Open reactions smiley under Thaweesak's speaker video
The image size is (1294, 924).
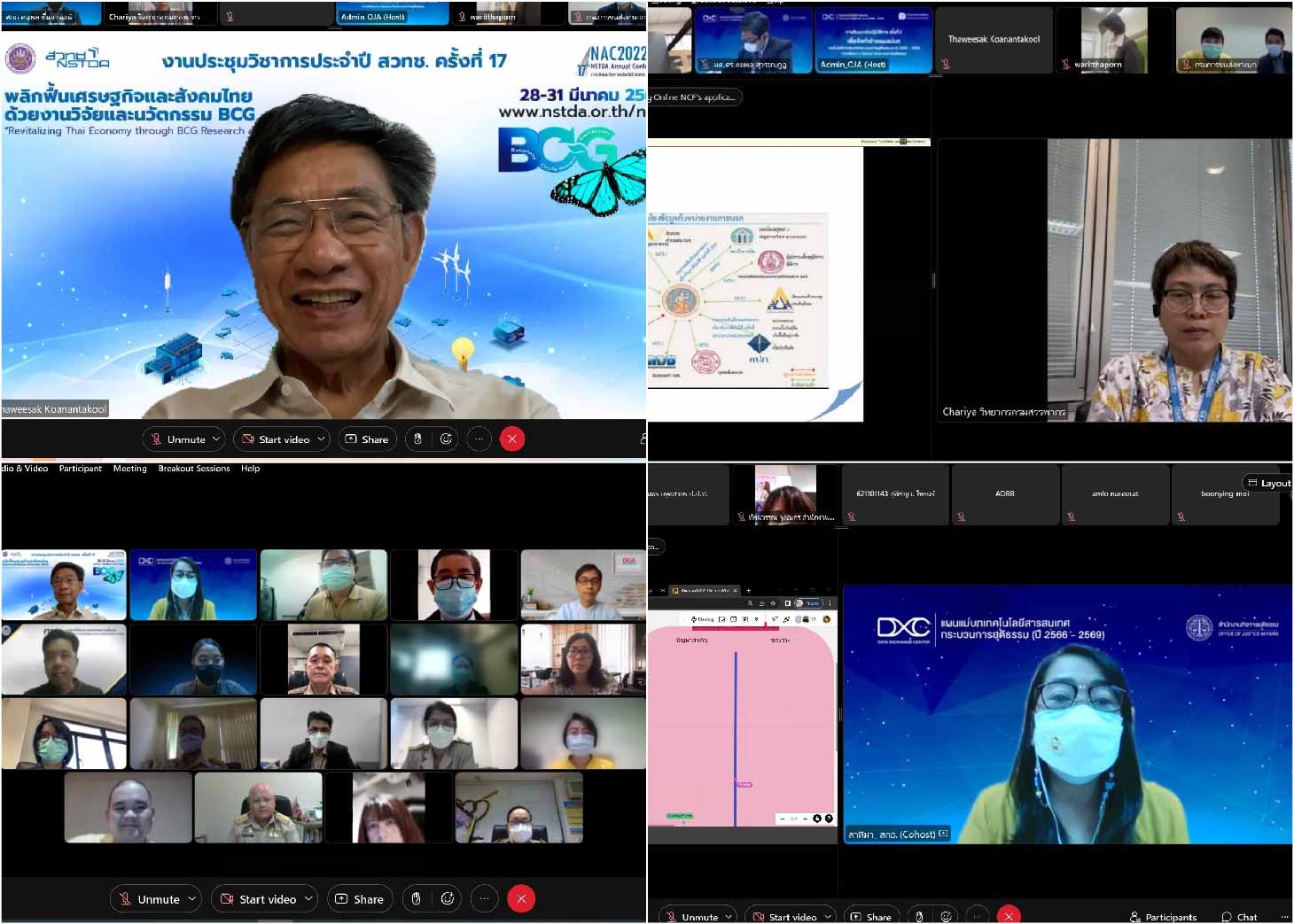446,439
